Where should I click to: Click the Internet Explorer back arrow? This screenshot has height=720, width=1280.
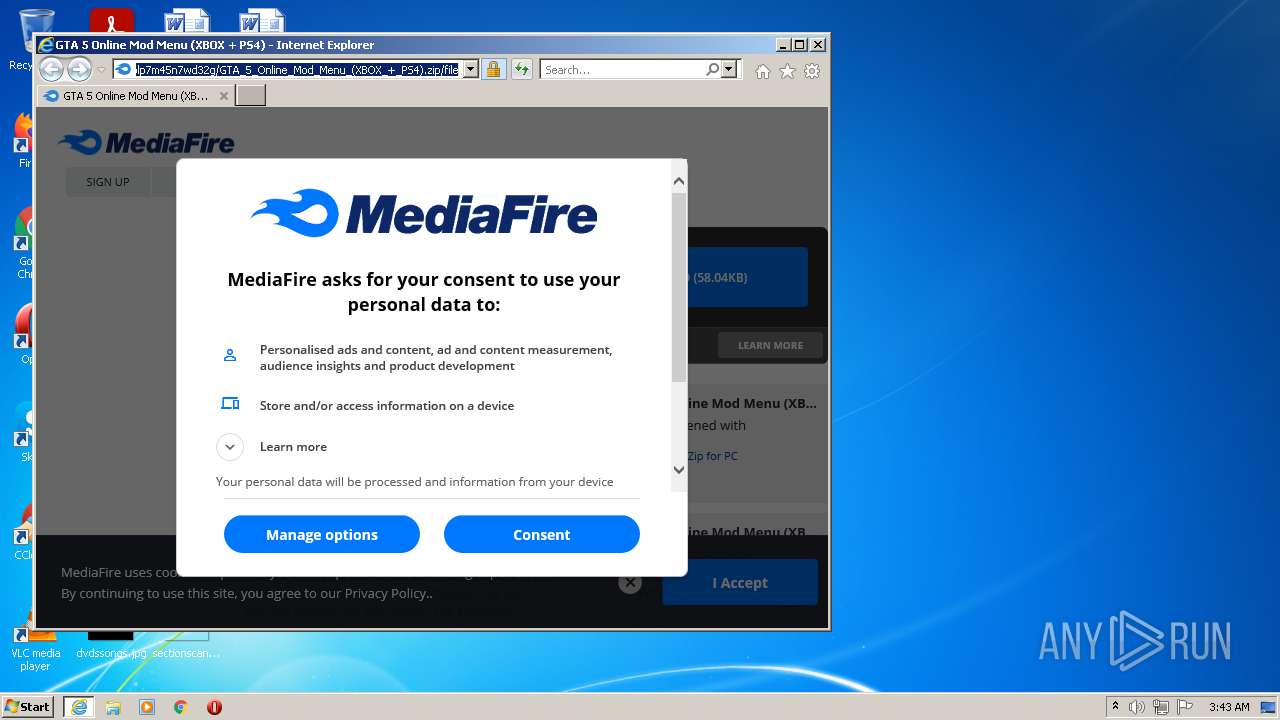pyautogui.click(x=51, y=69)
